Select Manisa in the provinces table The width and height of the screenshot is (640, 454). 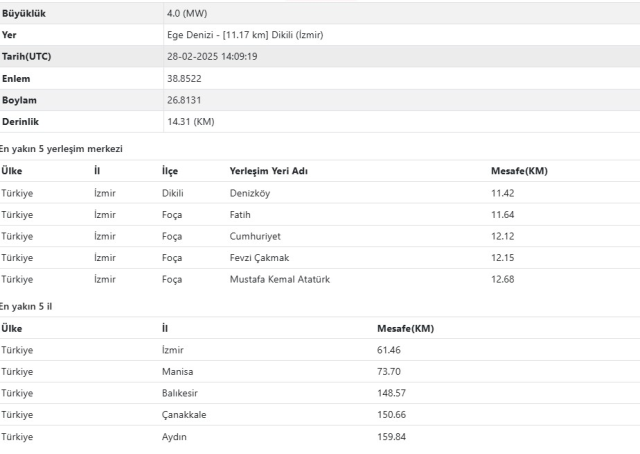coord(176,371)
